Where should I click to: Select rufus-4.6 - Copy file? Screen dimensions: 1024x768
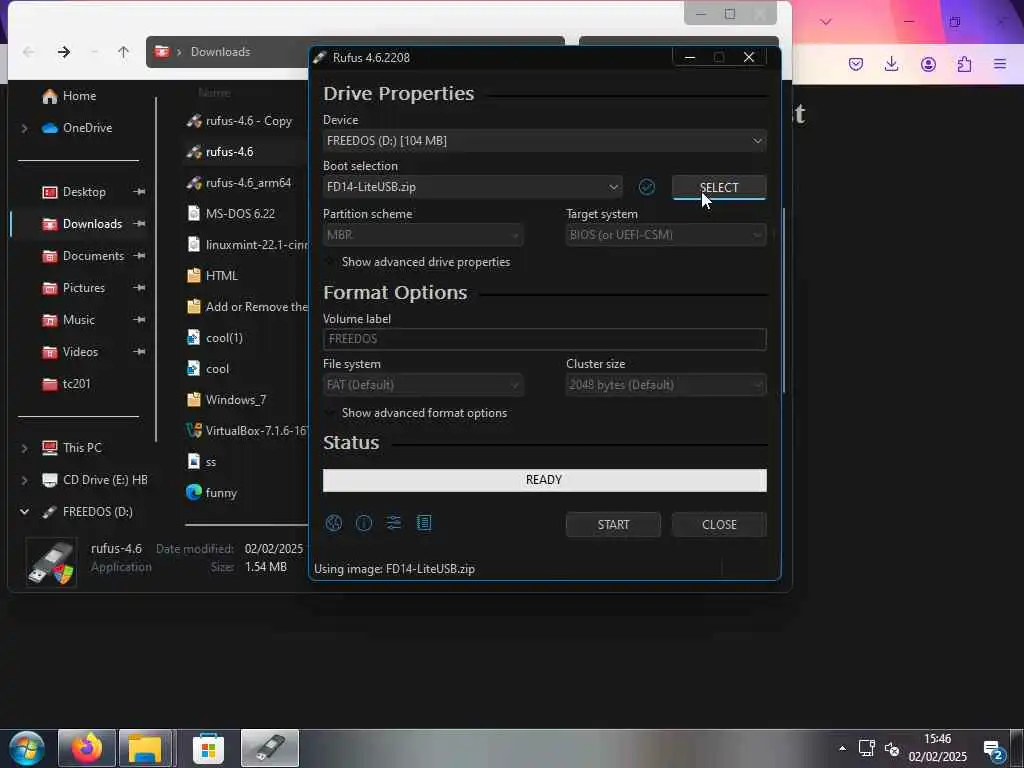(x=239, y=121)
